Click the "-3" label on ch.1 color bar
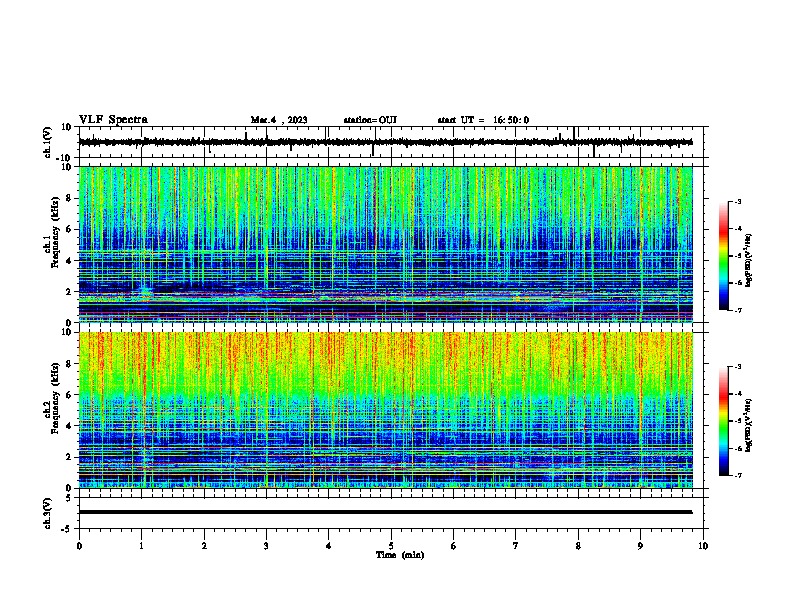 point(737,201)
